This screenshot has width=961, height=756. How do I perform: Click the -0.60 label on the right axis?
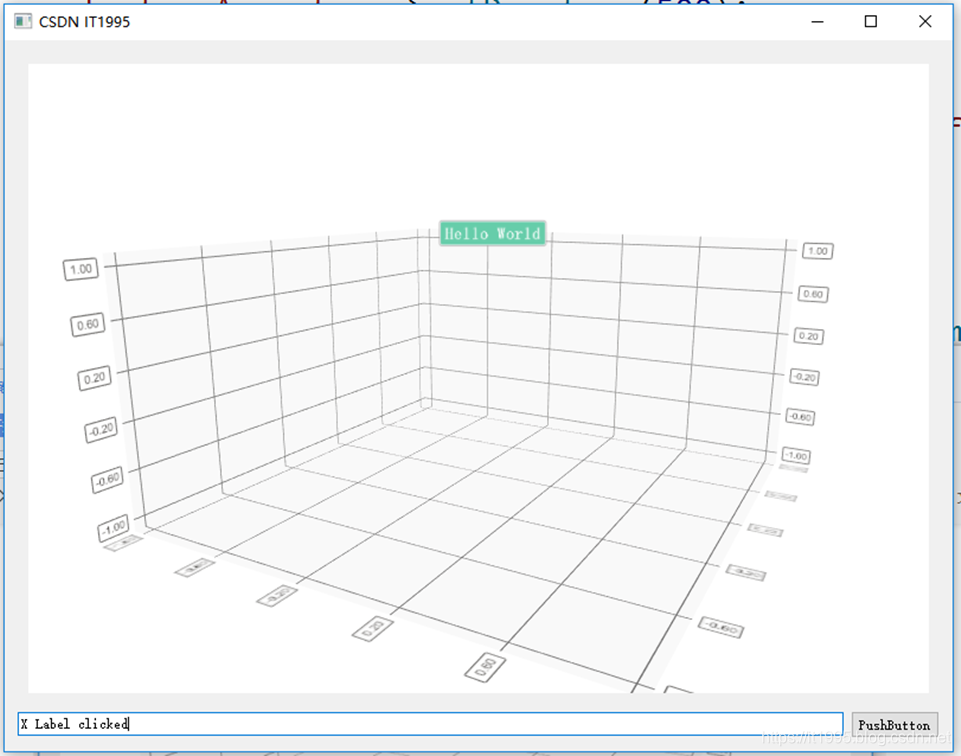(x=799, y=417)
